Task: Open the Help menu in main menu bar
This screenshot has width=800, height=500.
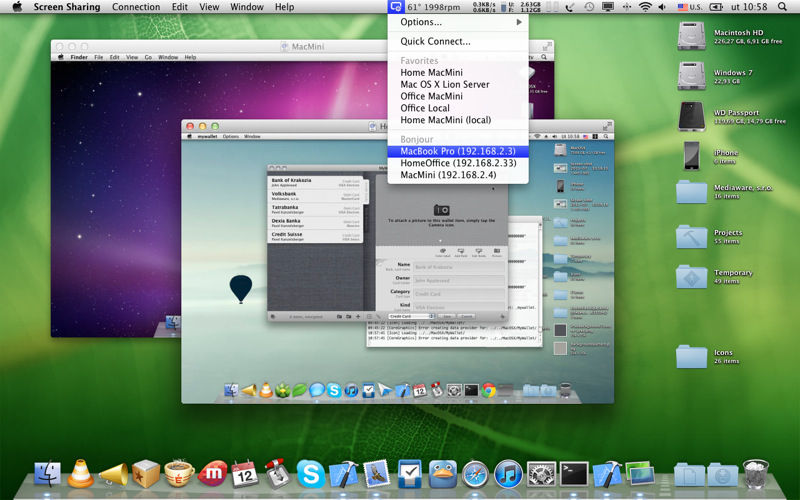Action: [x=284, y=7]
